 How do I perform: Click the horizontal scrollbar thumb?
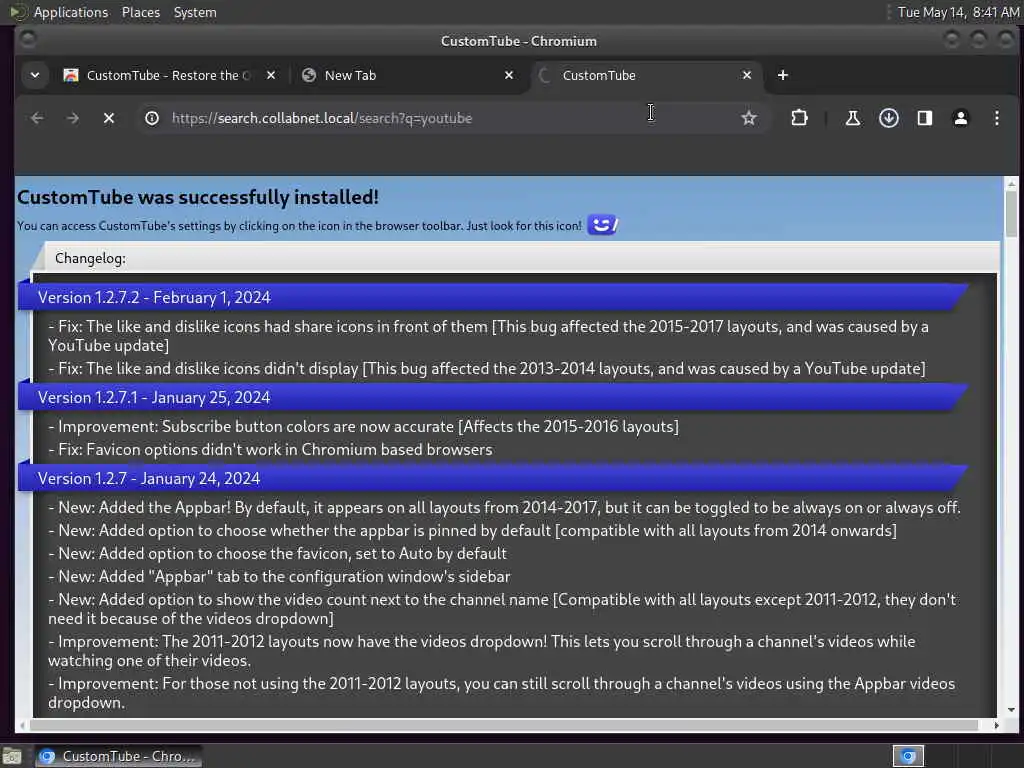click(x=504, y=725)
